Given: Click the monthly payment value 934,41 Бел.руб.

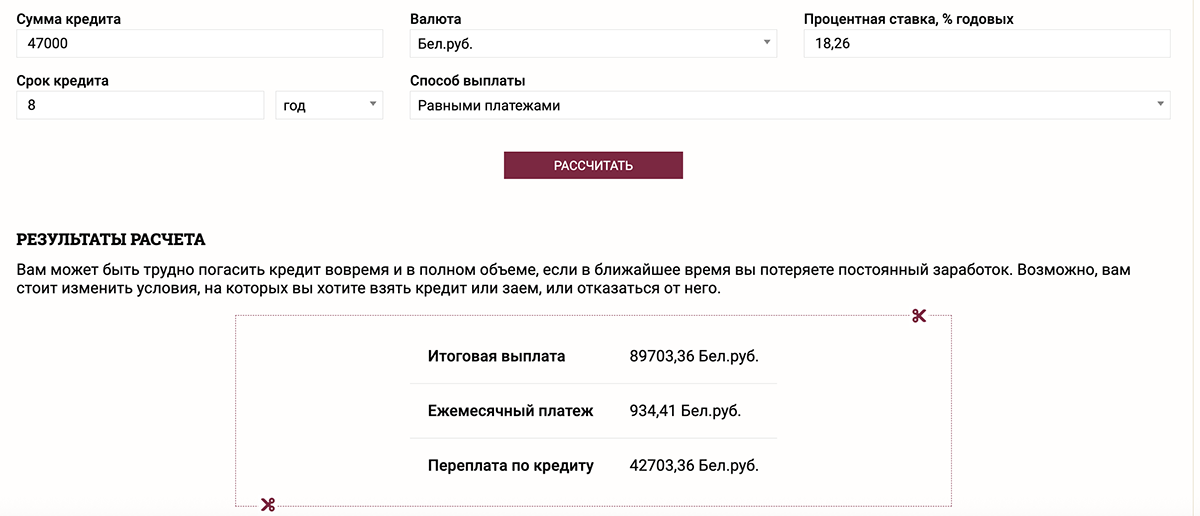Looking at the screenshot, I should click(x=685, y=411).
